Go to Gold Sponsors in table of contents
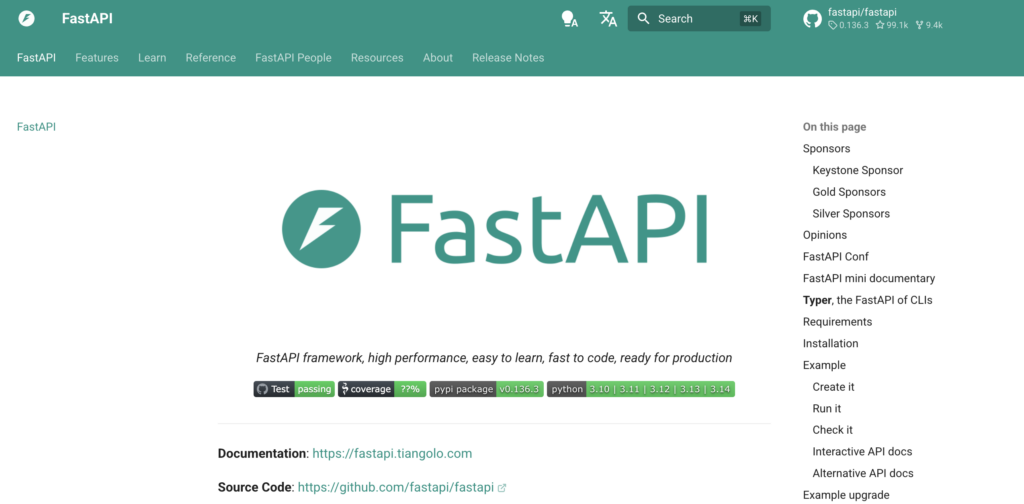 [x=849, y=192]
